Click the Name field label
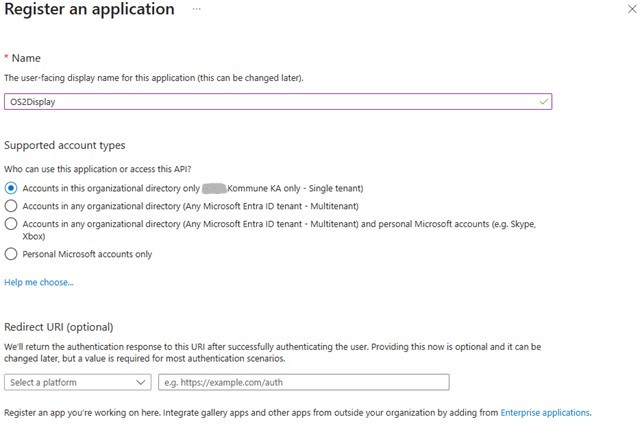This screenshot has height=426, width=642. 26,59
